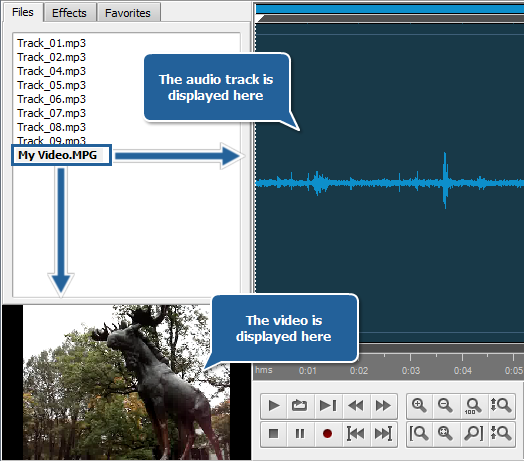524x461 pixels.
Task: Pause playback with the pause button
Action: point(300,434)
